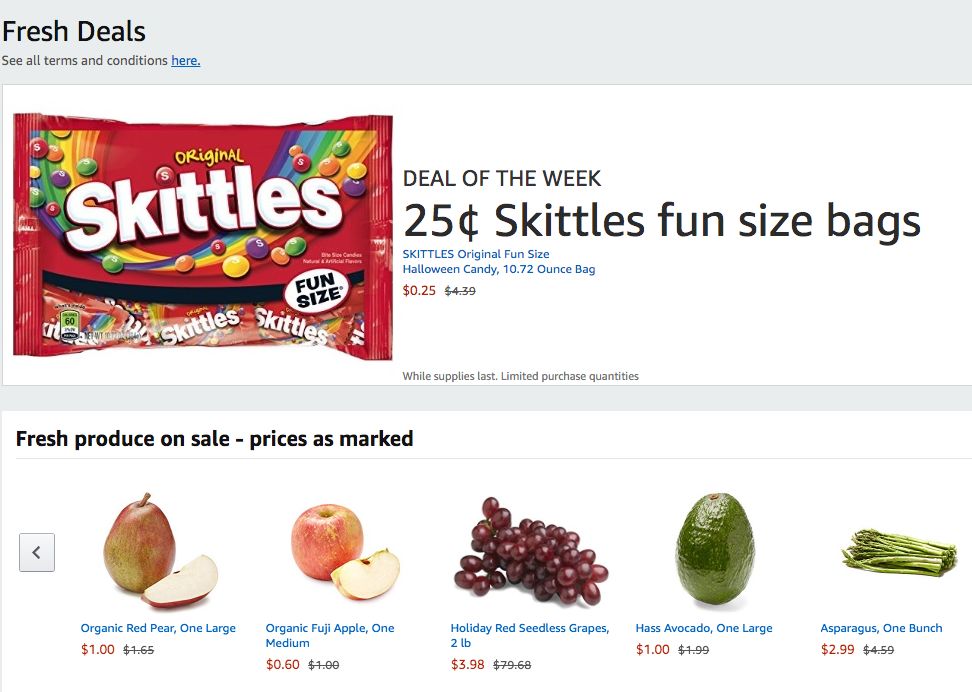Click the red seedless grapes image
Viewport: 972px width, 692px height.
(530, 552)
